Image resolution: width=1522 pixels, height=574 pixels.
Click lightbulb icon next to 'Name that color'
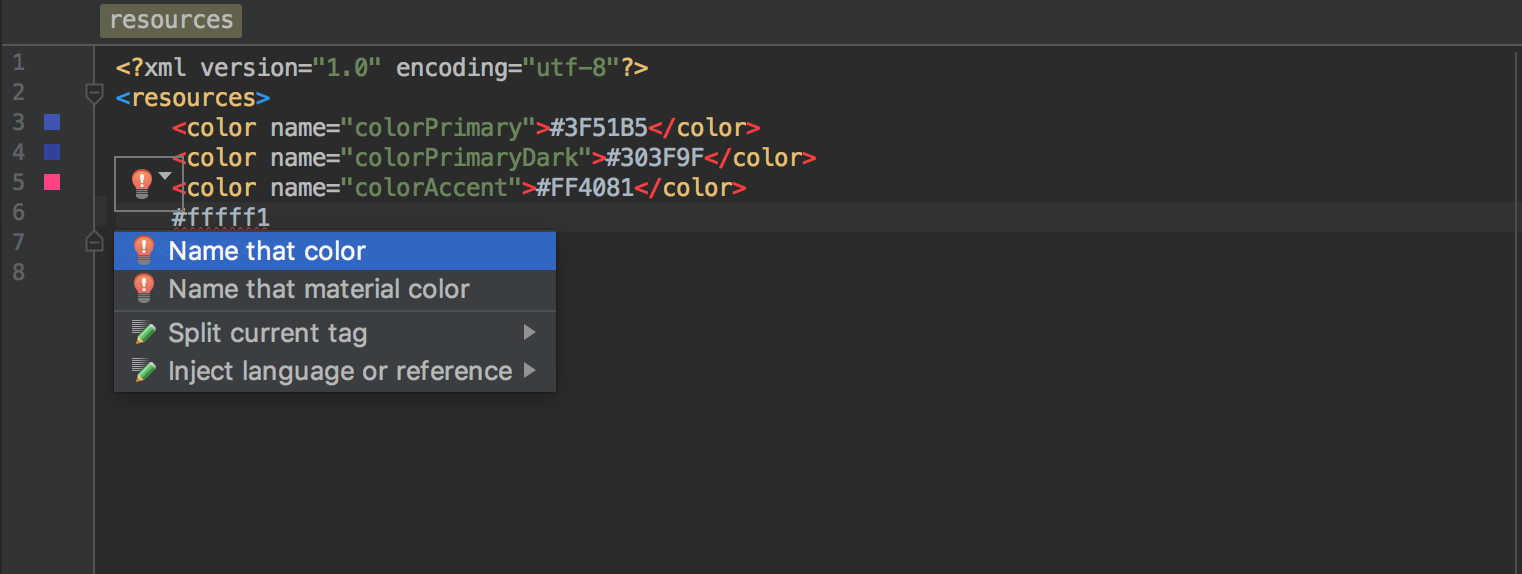click(144, 251)
